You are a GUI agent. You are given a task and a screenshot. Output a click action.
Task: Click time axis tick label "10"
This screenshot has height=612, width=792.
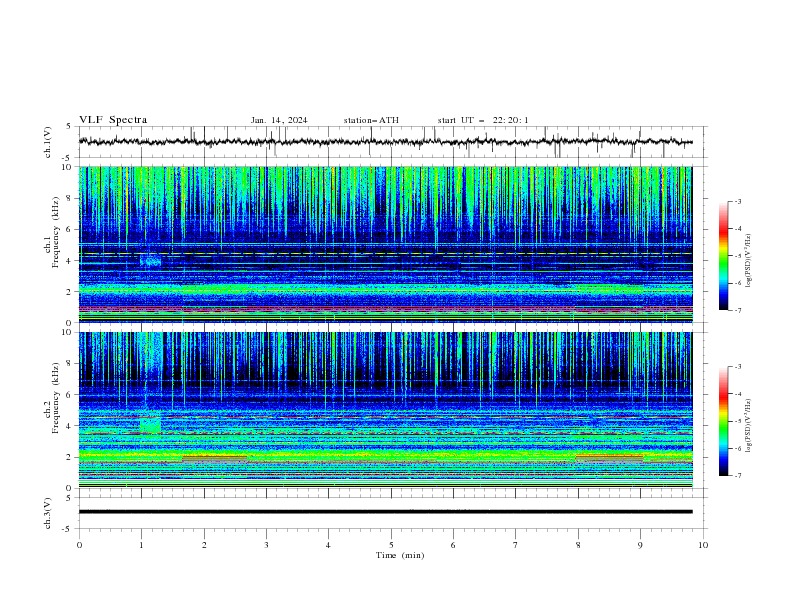(703, 545)
